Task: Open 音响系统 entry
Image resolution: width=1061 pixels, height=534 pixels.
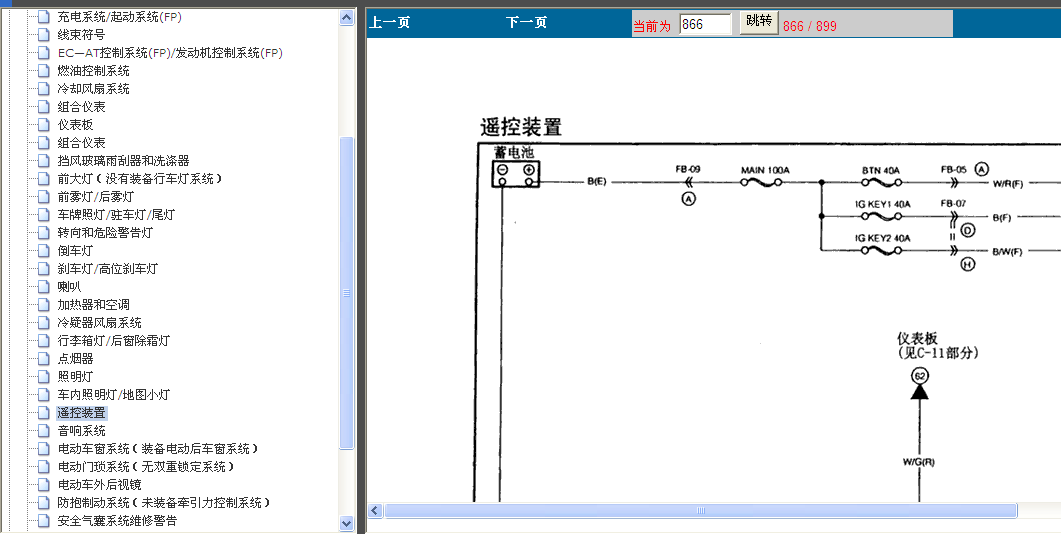Action: 81,430
